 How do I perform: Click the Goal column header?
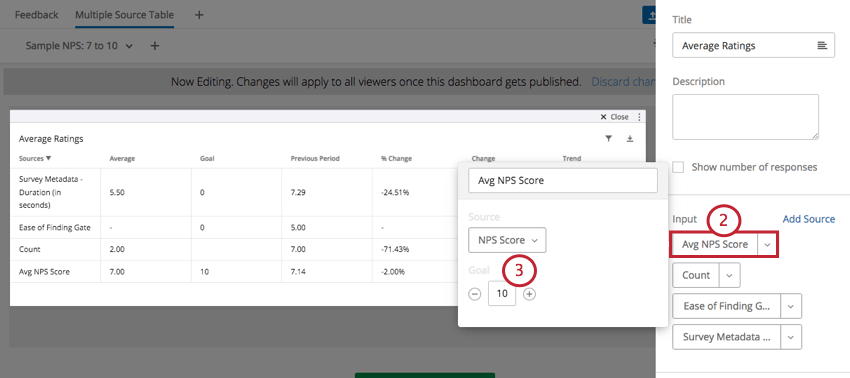point(207,159)
